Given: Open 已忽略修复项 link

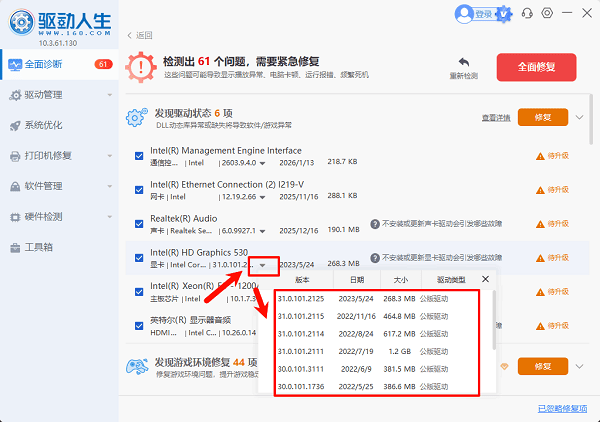Looking at the screenshot, I should [x=562, y=409].
